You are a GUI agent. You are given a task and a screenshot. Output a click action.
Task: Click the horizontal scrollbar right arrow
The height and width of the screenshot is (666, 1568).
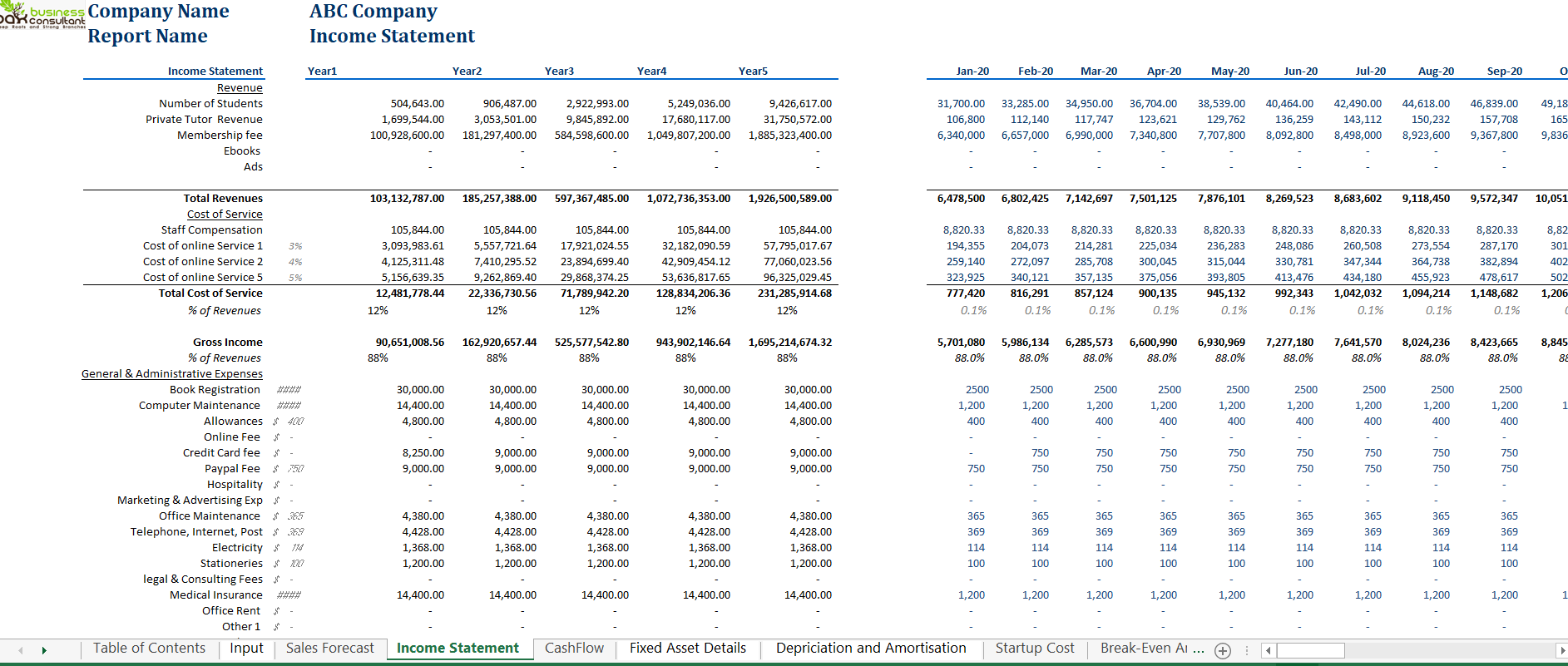[x=1562, y=650]
